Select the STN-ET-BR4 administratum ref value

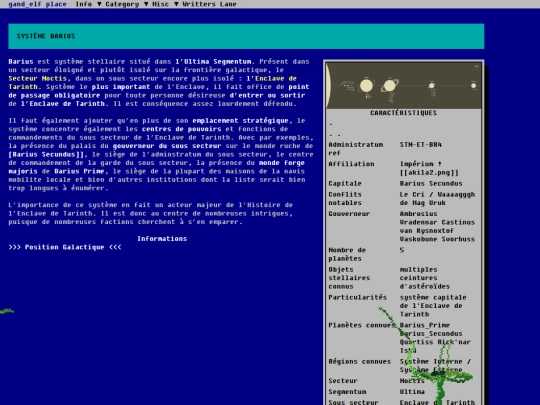420,144
